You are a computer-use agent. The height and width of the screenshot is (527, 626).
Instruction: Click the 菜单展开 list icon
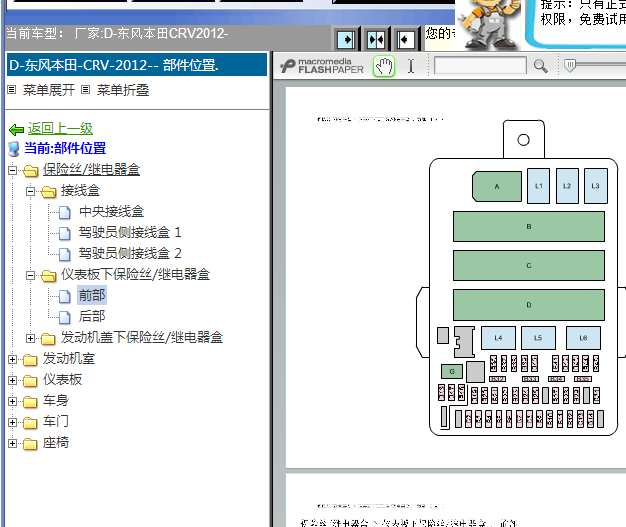[12, 90]
